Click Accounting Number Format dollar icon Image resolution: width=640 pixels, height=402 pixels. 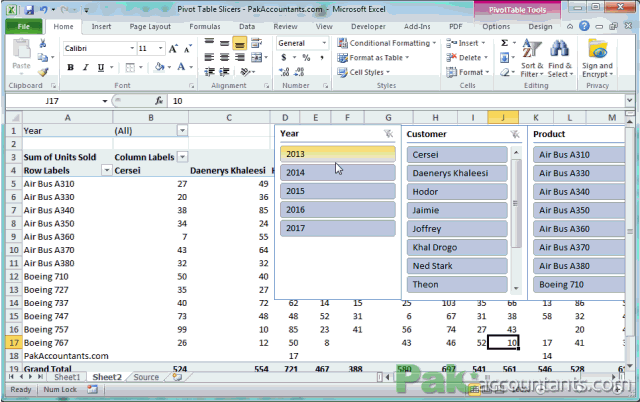tap(284, 58)
